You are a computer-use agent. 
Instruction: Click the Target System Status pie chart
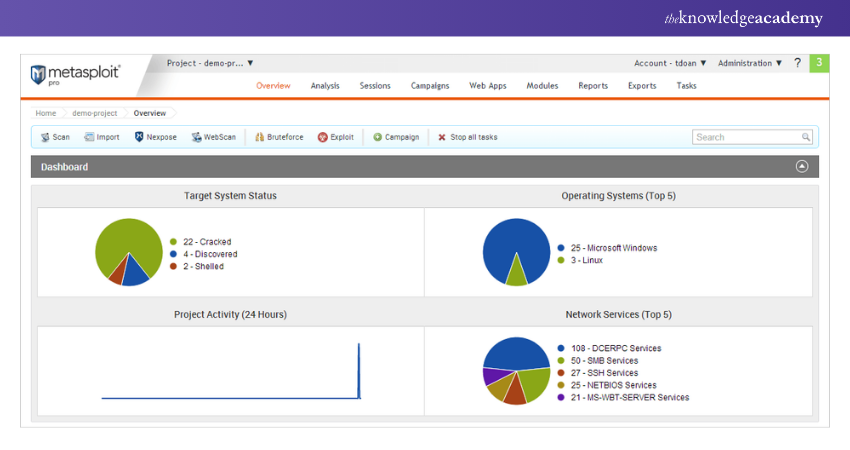tap(128, 252)
